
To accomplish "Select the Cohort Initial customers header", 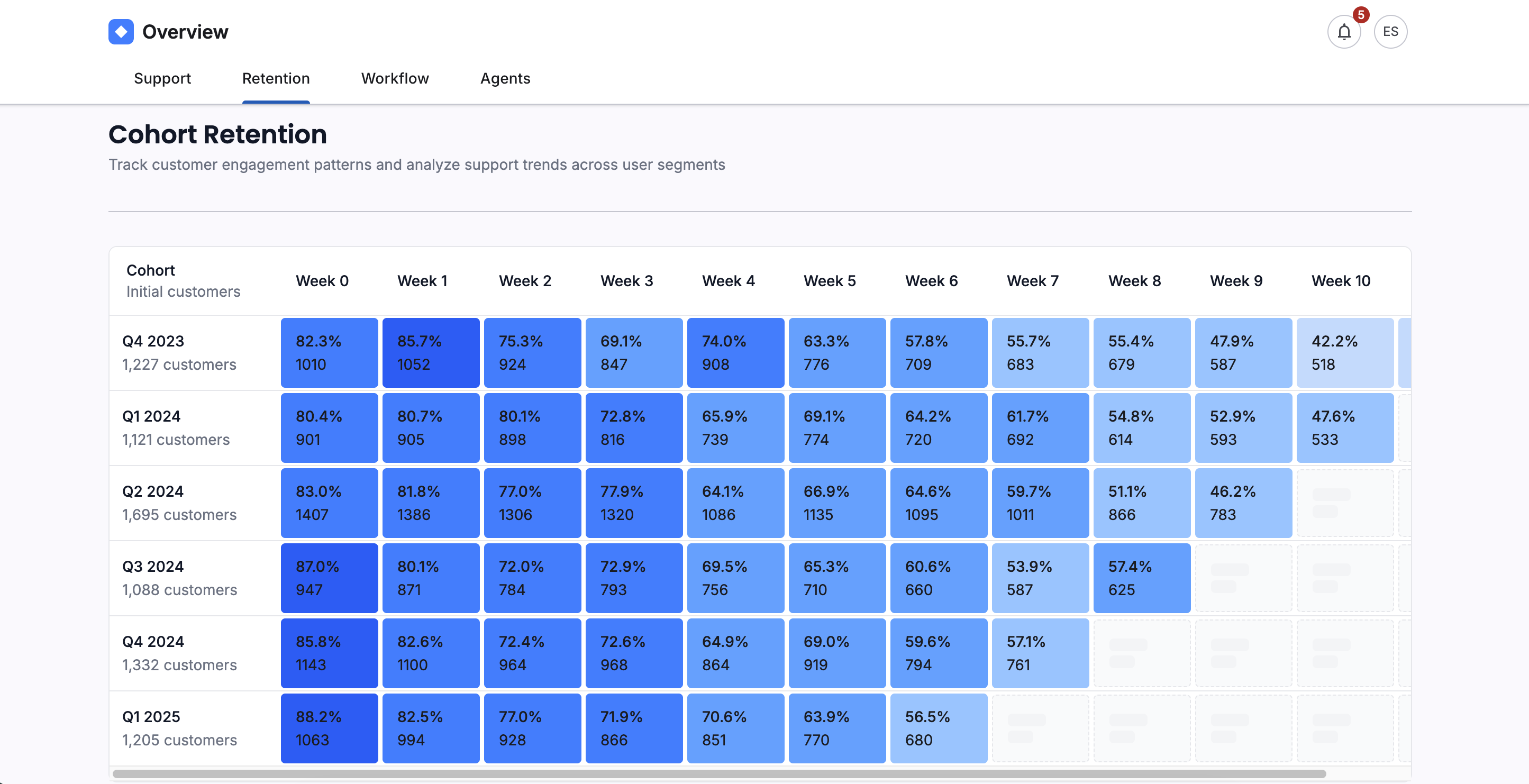I will tap(184, 280).
